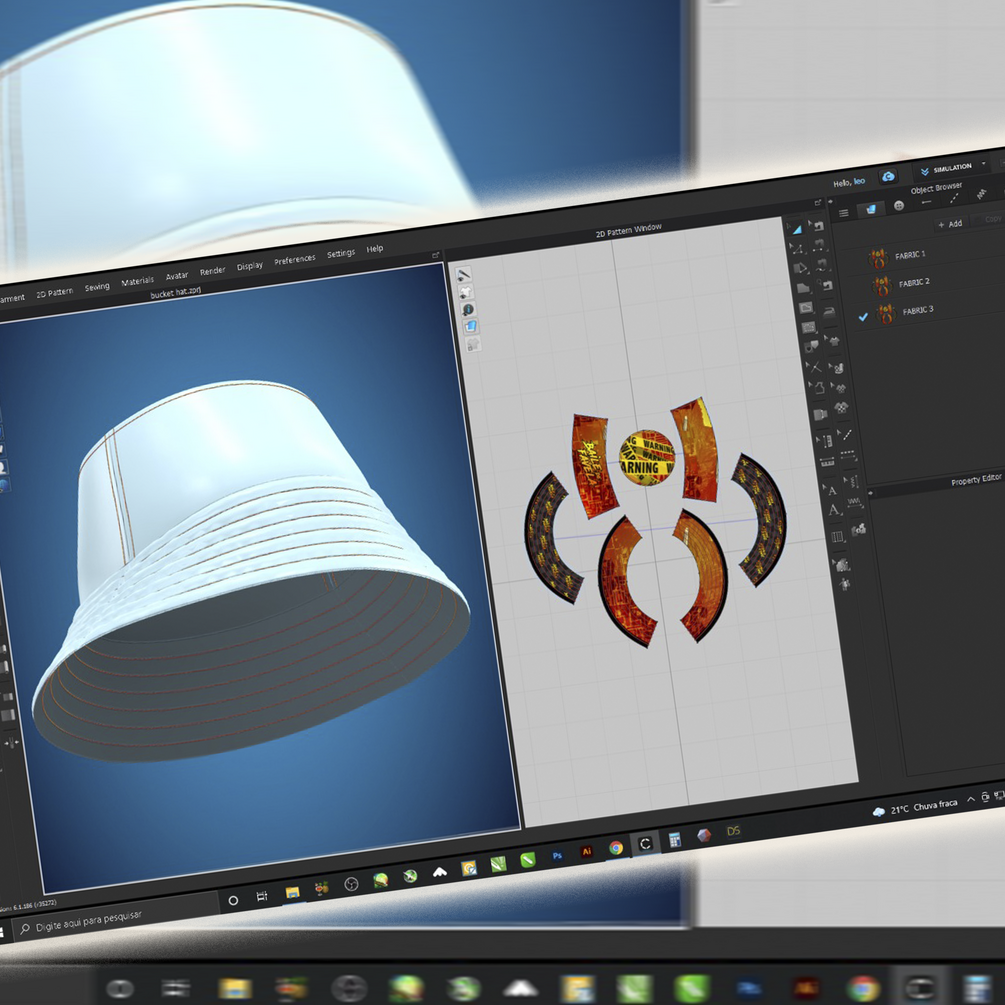
Task: Click the info circle icon in 2D window strip
Action: click(468, 310)
